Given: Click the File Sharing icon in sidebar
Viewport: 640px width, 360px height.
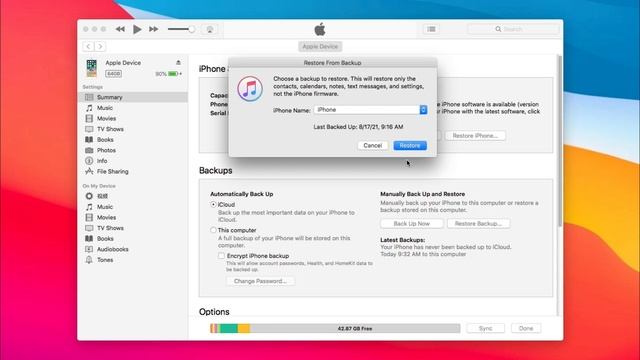Looking at the screenshot, I should (x=89, y=171).
